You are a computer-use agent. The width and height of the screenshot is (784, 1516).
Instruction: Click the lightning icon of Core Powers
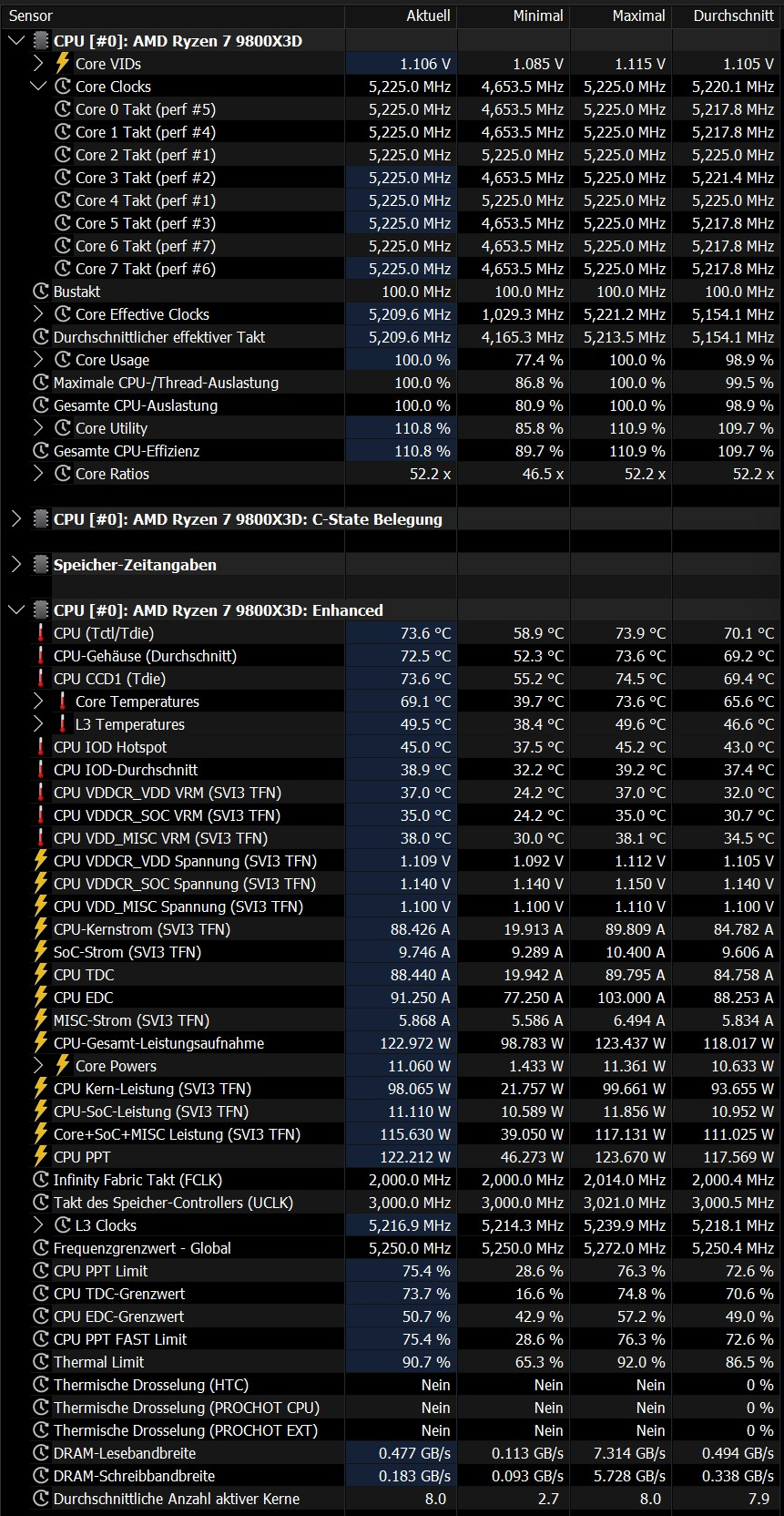[x=63, y=1066]
